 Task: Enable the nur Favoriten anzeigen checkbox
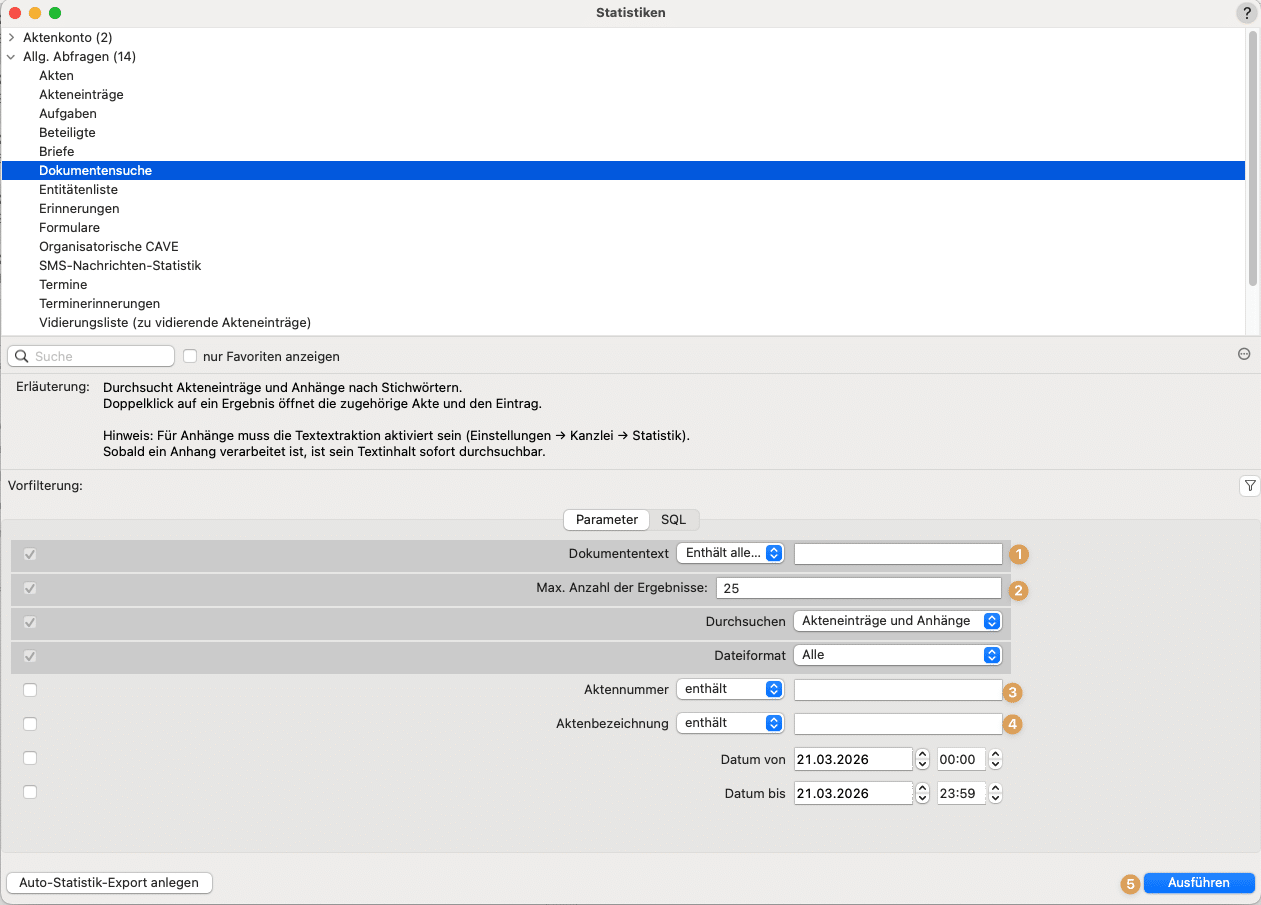(190, 356)
